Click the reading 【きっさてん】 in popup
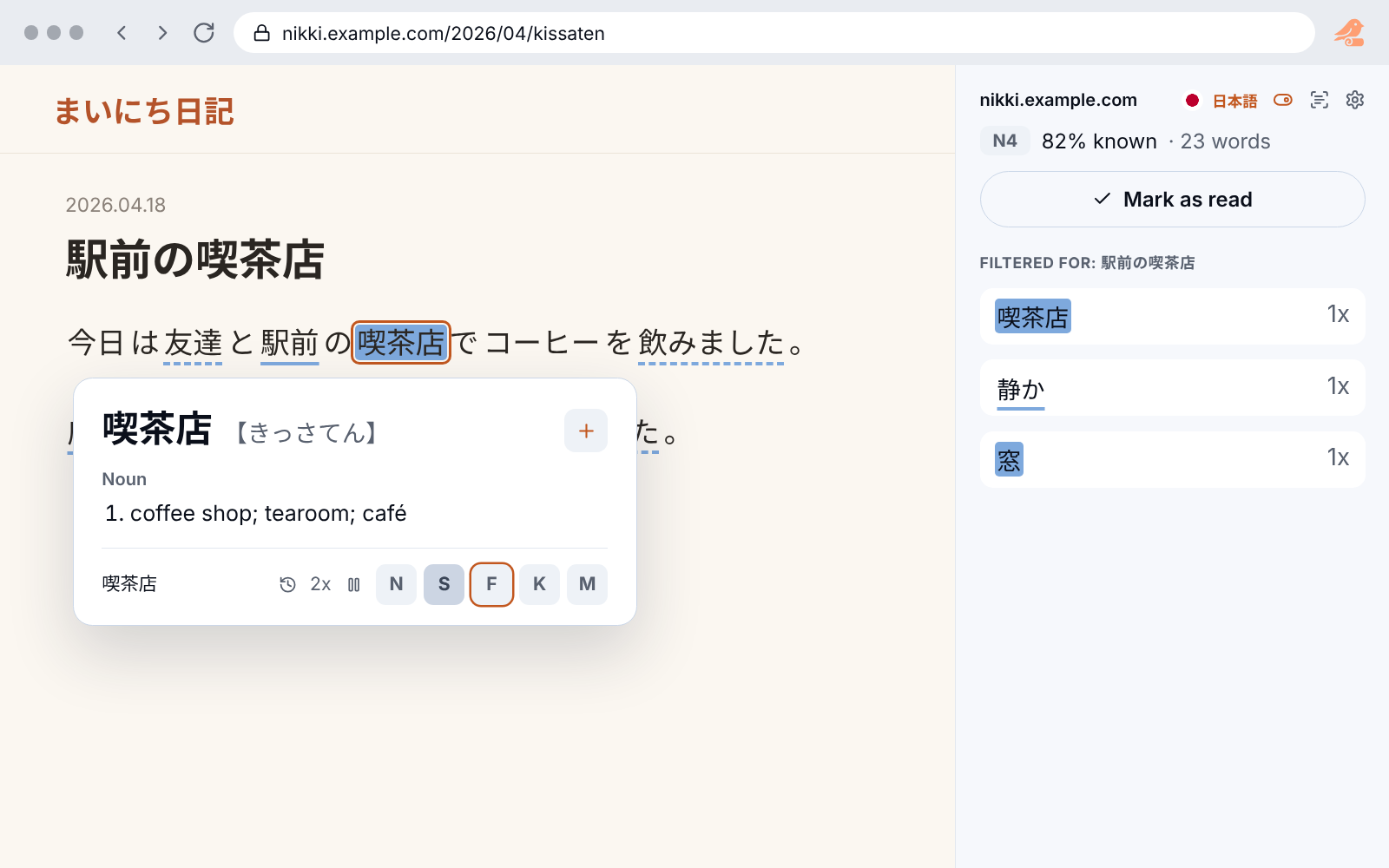Image resolution: width=1389 pixels, height=868 pixels. 306,432
